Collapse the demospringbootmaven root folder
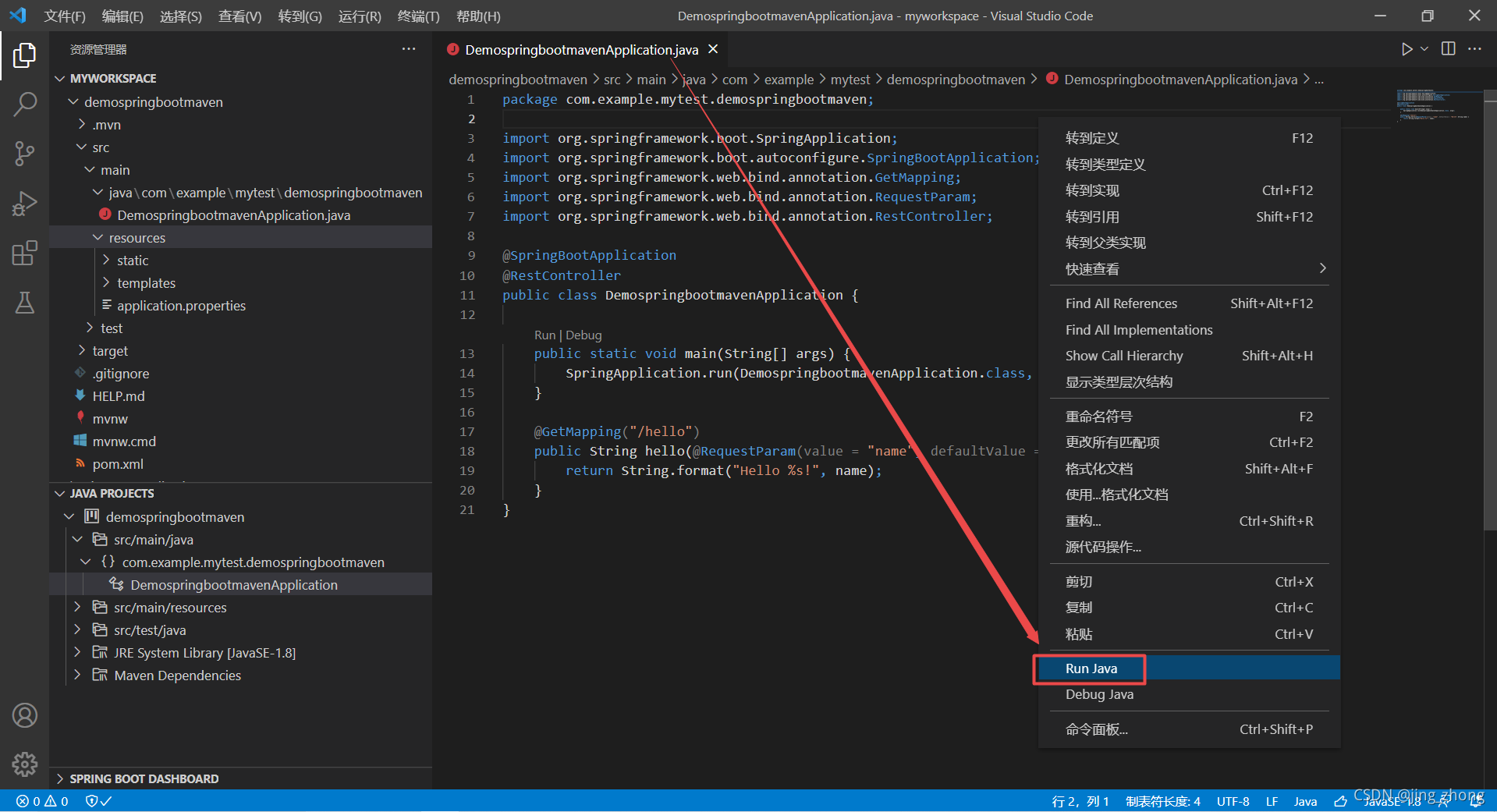The width and height of the screenshot is (1497, 812). coord(73,102)
